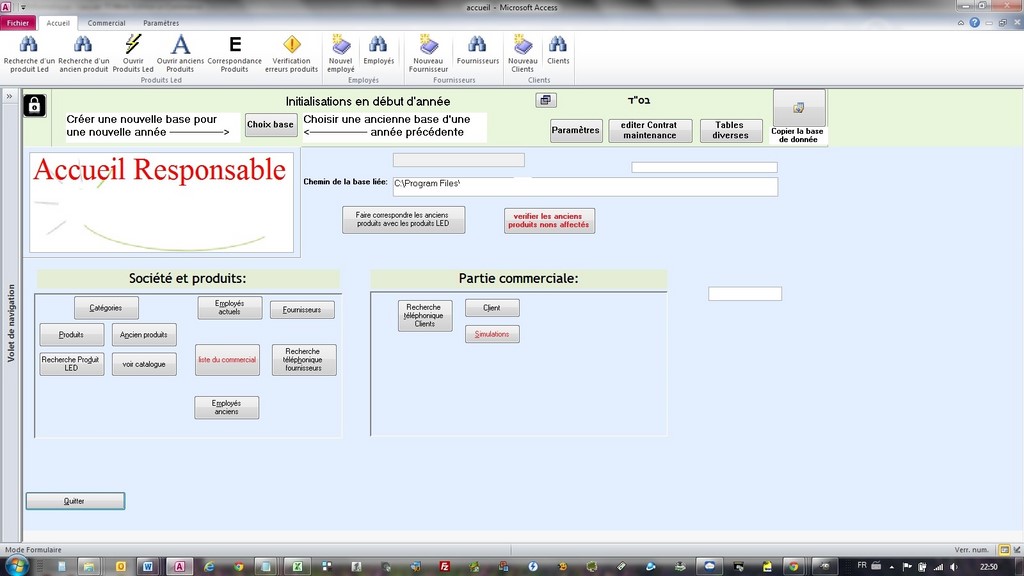Click the Recherche d'un produit Led icon

(x=29, y=45)
